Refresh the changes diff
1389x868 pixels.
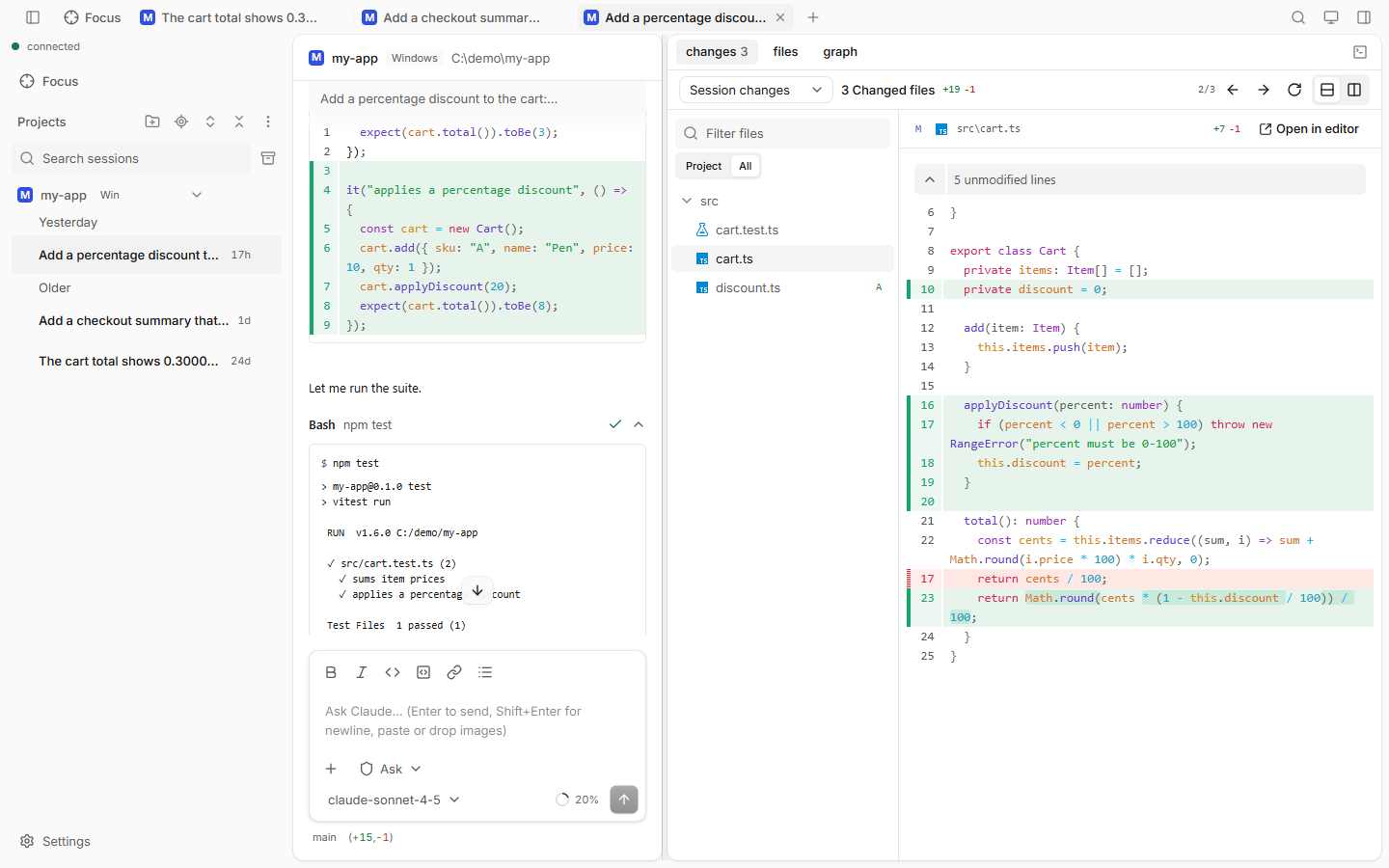click(1294, 90)
